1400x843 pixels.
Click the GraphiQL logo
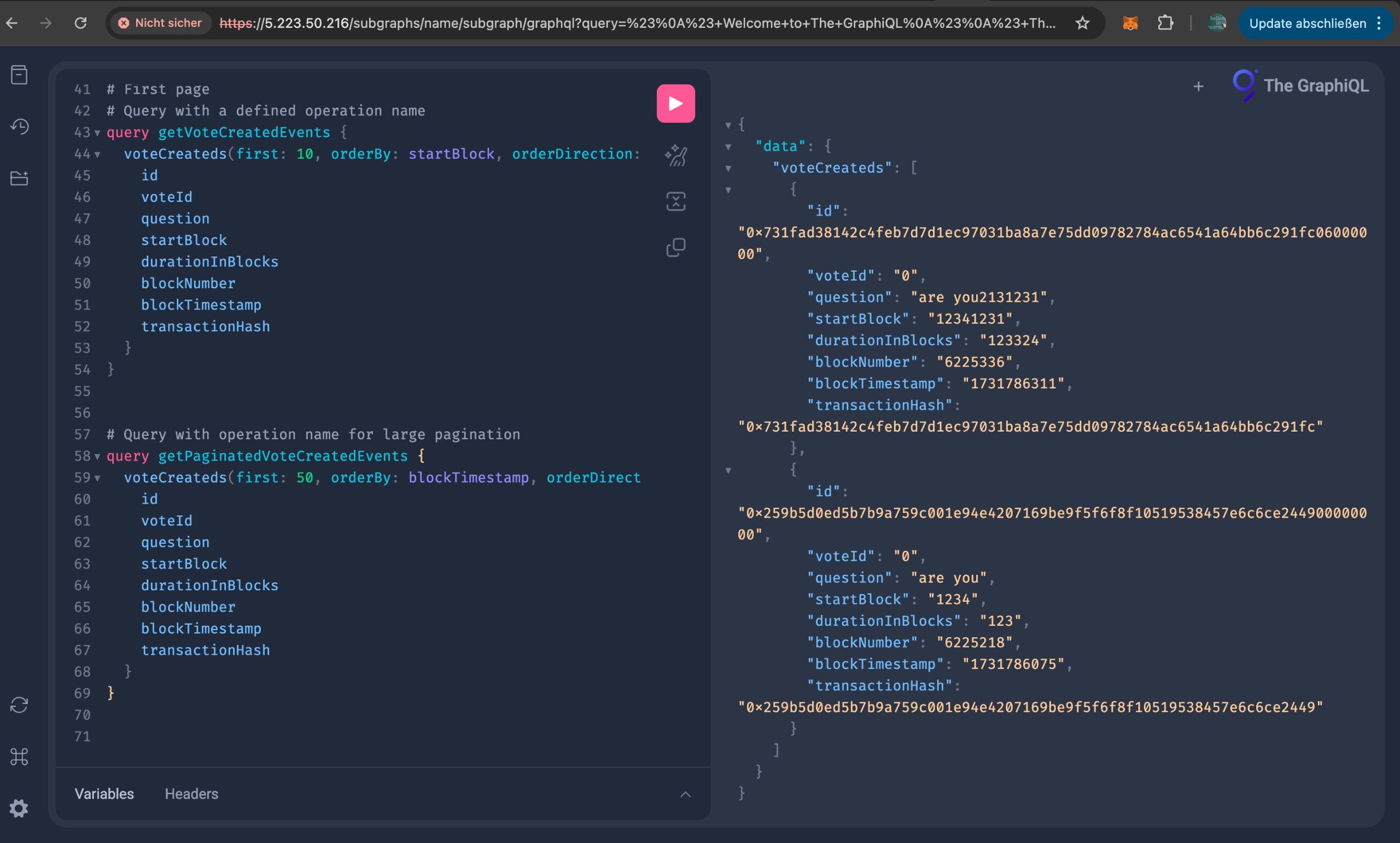tap(1300, 86)
